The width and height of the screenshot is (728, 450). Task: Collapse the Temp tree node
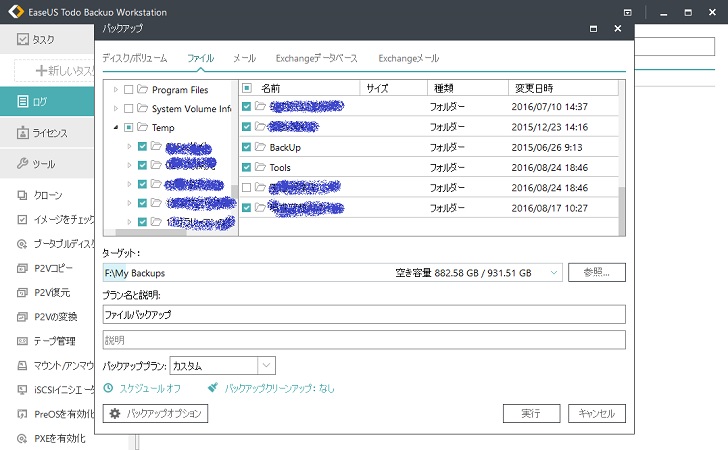pos(116,127)
